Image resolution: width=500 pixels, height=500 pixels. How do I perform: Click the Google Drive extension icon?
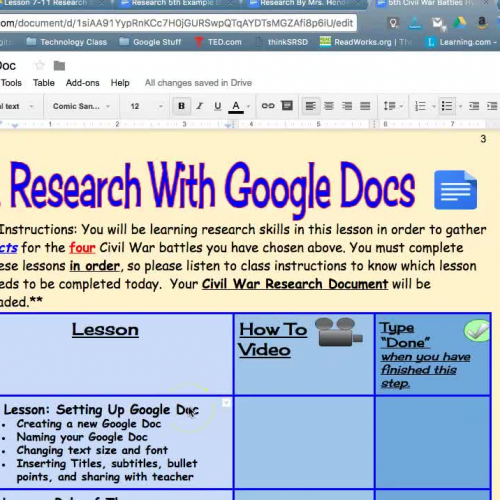460,23
